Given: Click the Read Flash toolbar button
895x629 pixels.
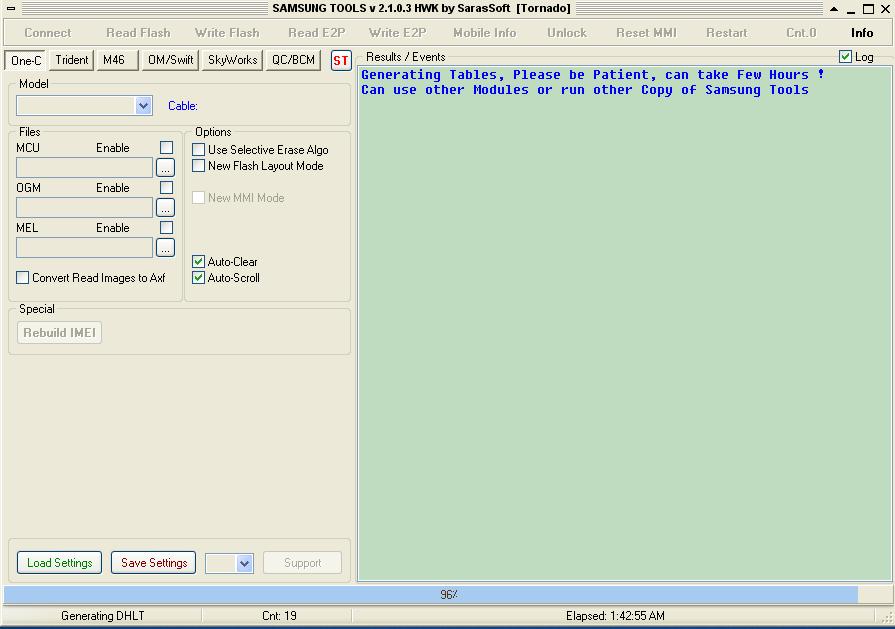Looking at the screenshot, I should point(138,33).
